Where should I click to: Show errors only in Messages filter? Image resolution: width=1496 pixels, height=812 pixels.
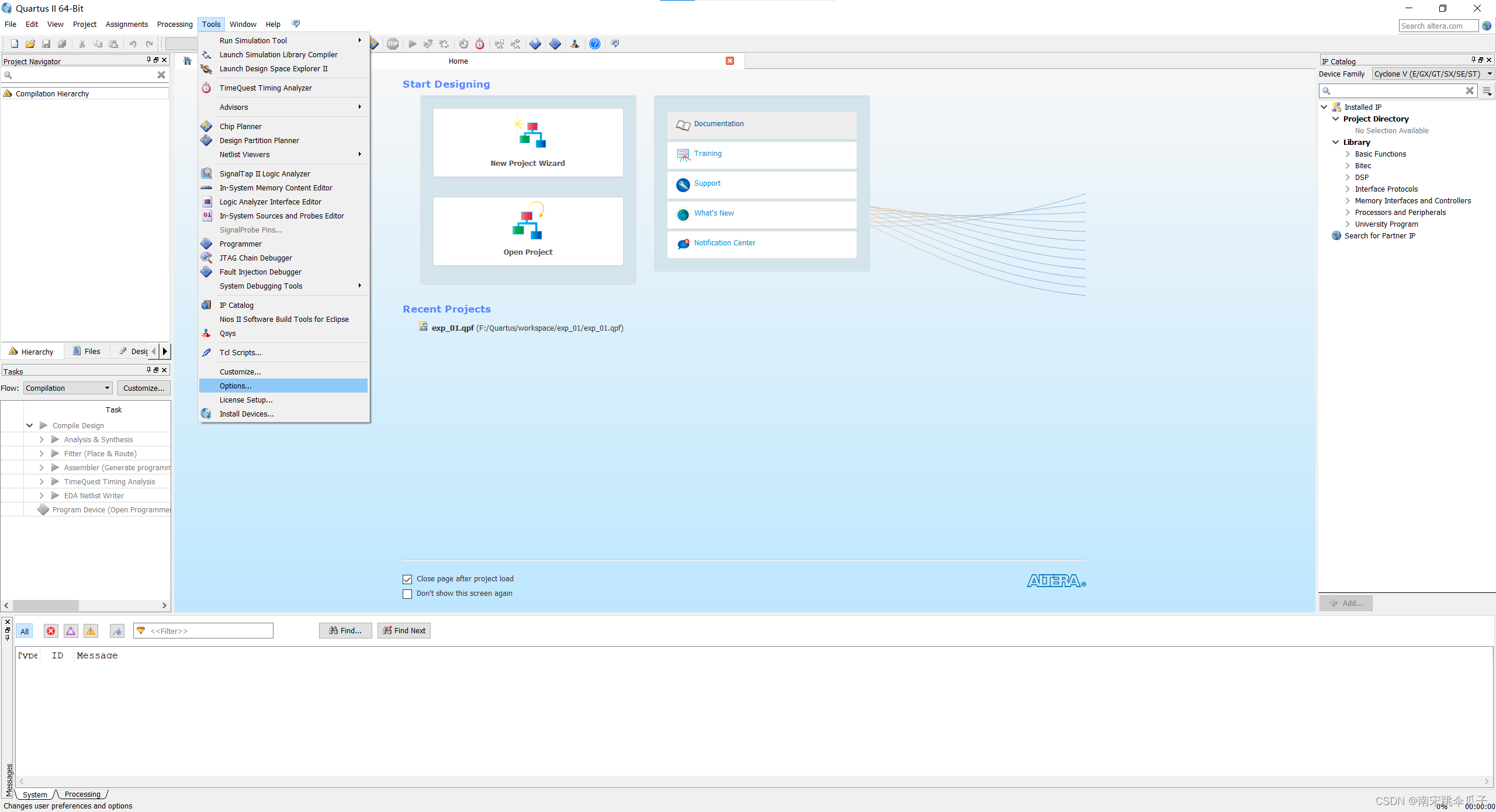coord(51,631)
